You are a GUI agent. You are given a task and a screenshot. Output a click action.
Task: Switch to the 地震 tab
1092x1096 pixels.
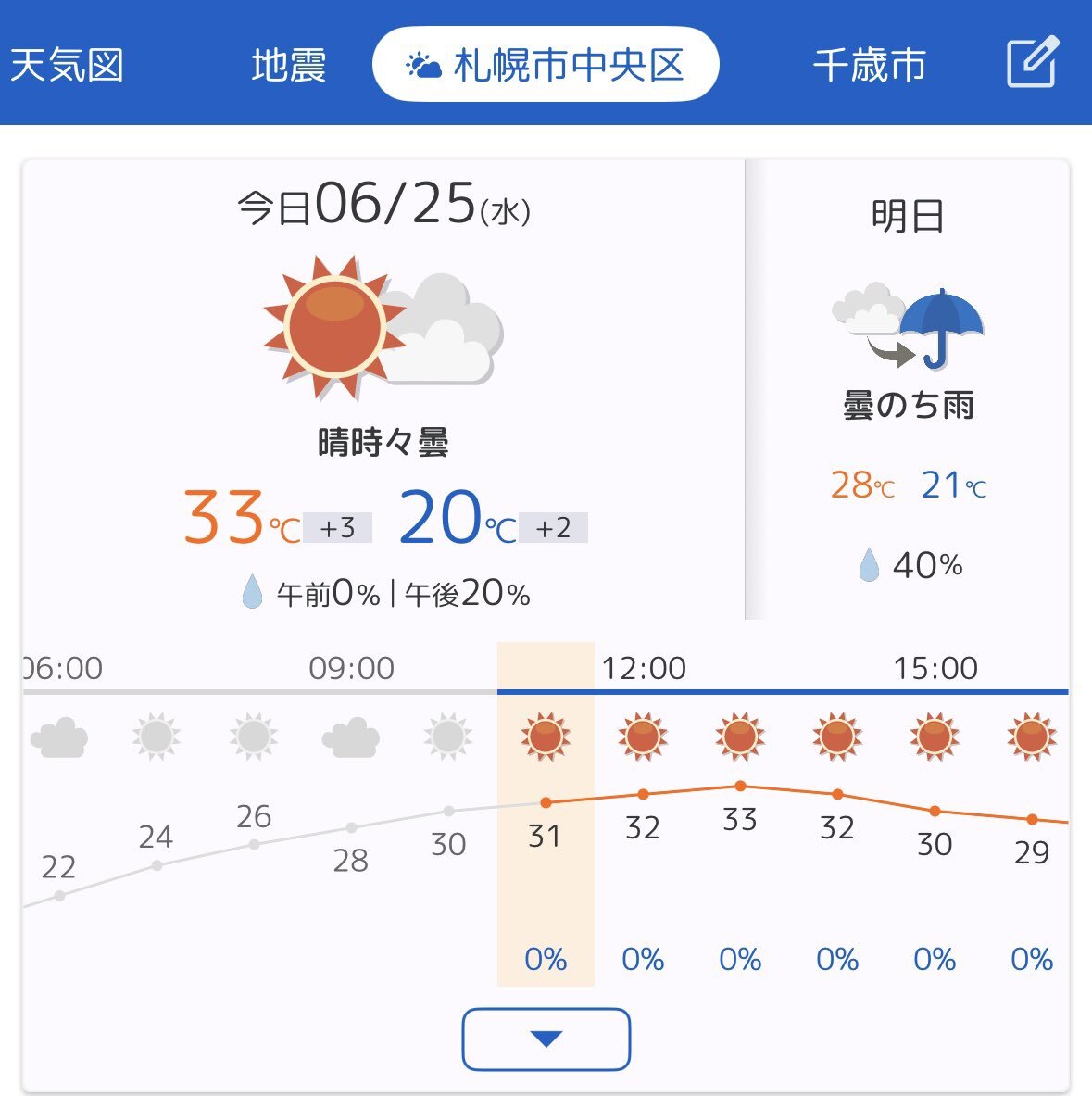coord(289,65)
